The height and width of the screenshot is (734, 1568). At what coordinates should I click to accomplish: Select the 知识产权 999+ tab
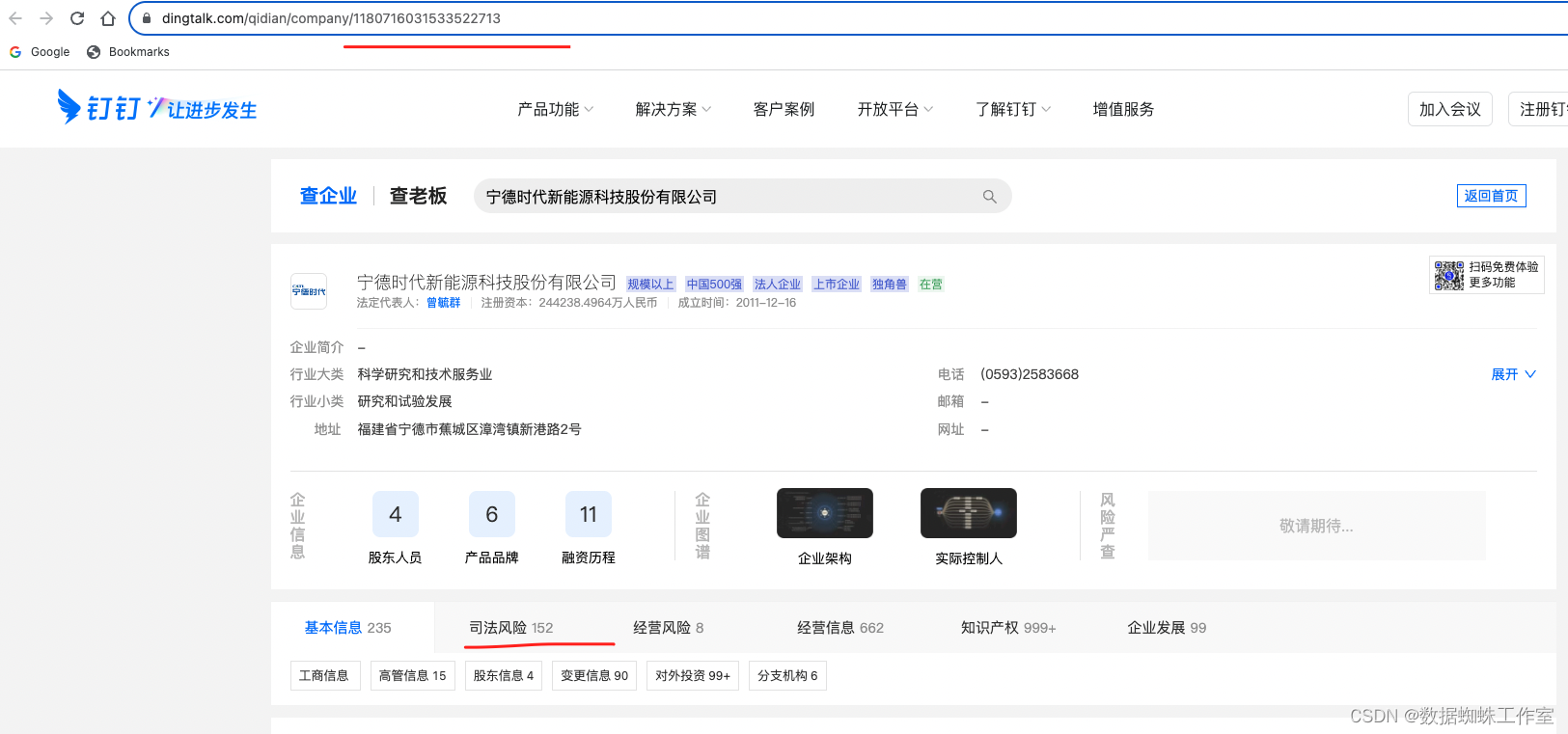click(1008, 628)
